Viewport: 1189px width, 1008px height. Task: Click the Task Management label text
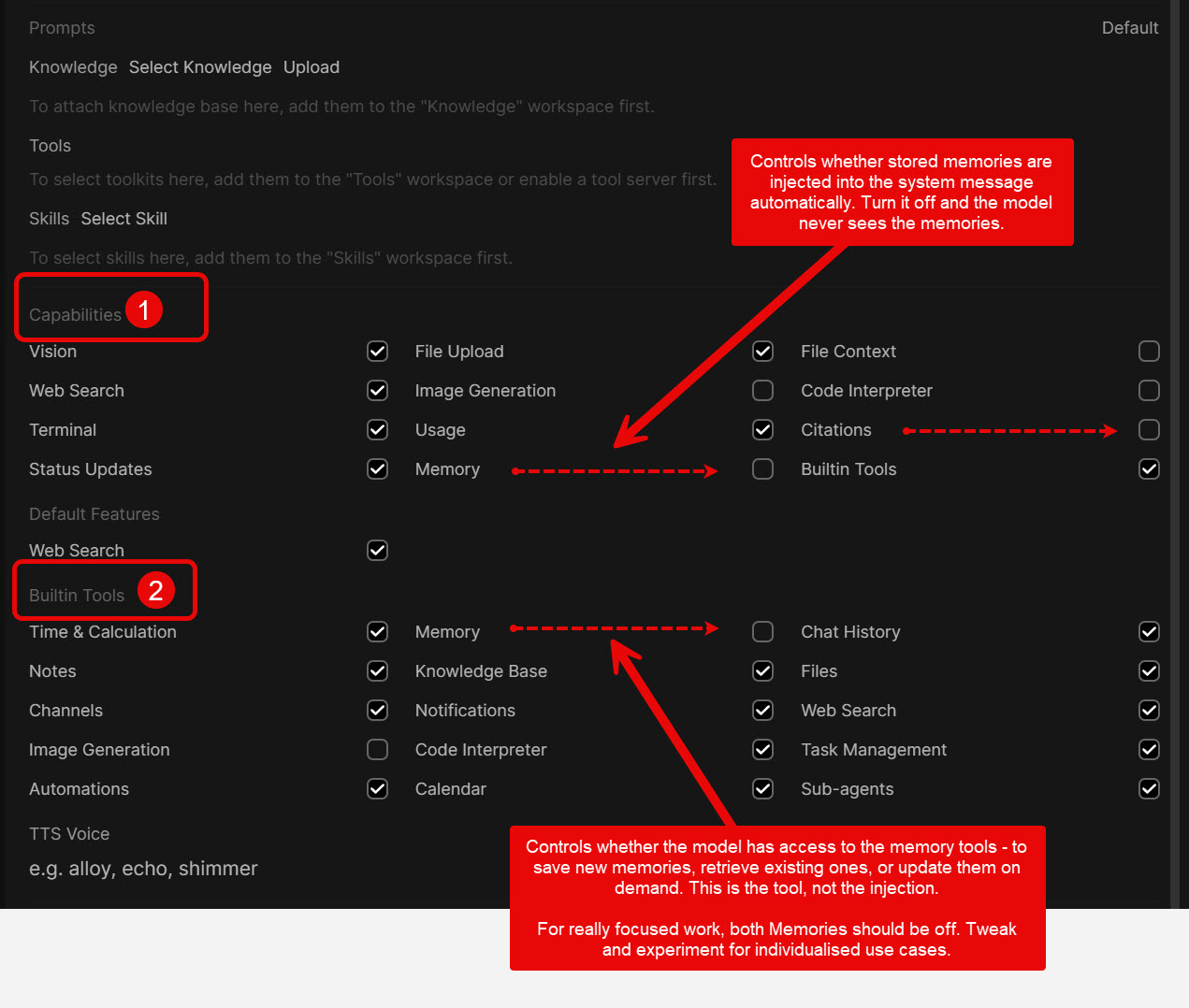point(874,750)
